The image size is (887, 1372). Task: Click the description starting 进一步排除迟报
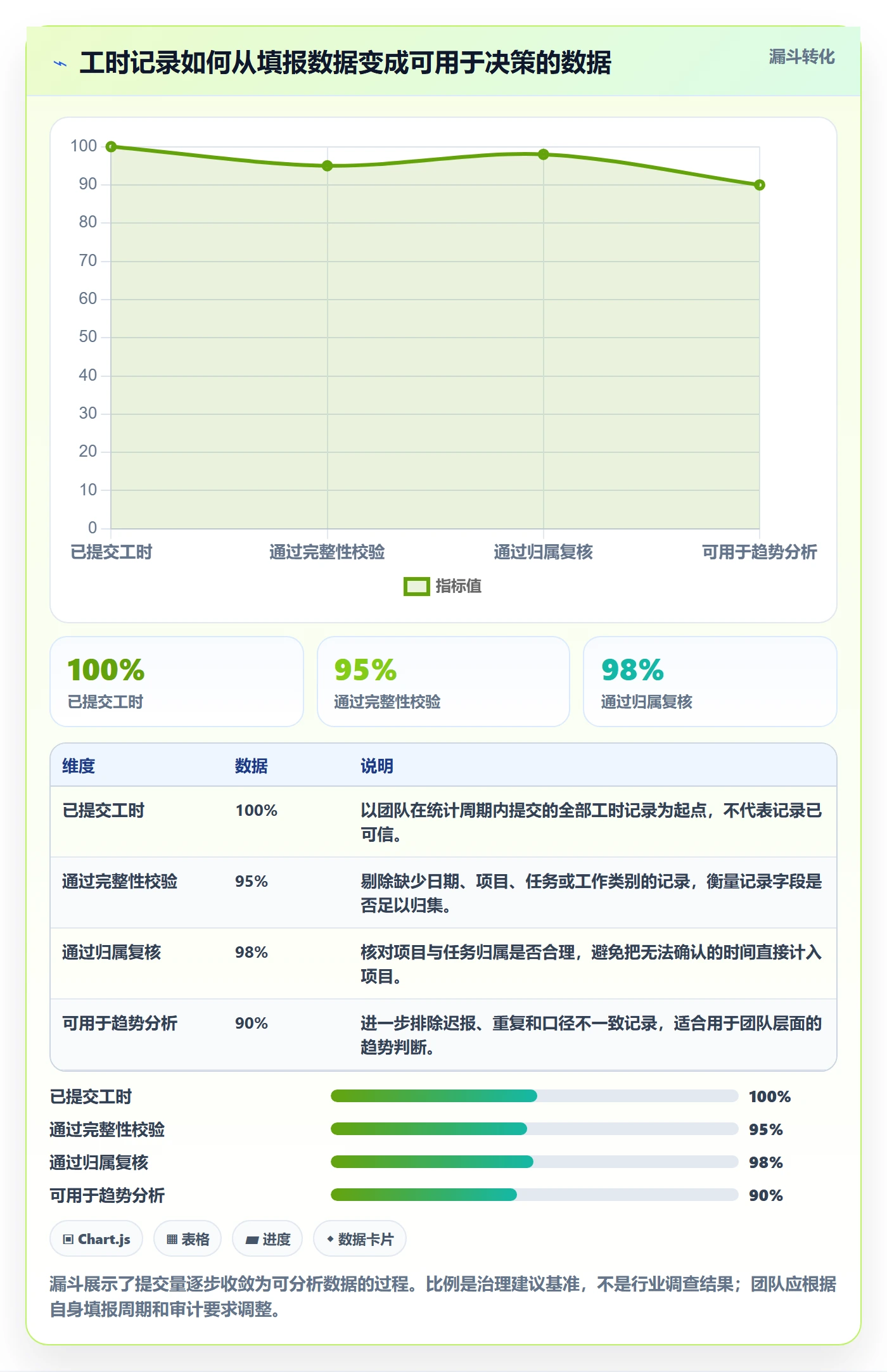(x=591, y=1036)
